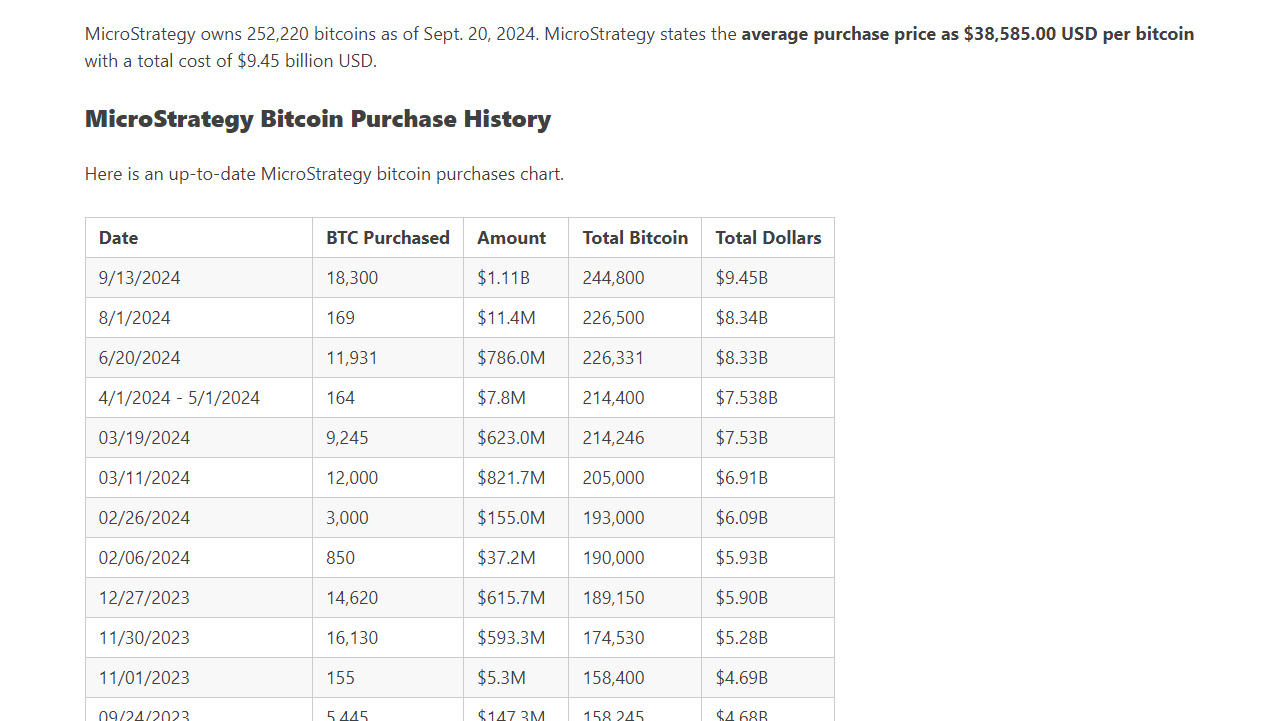The height and width of the screenshot is (721, 1279).
Task: Select the $4.69B total dollars cell
Action: point(768,678)
